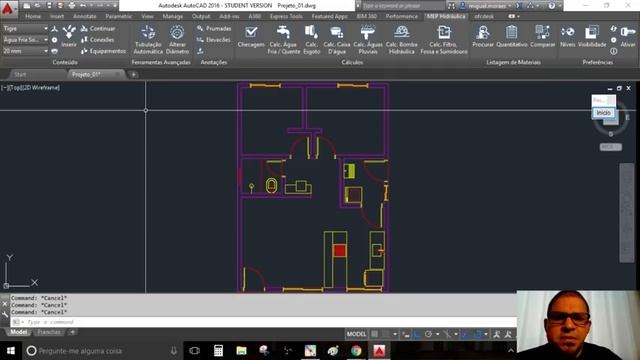Click the Comparar tool
Viewport: 640px width, 360px height.
tap(542, 36)
